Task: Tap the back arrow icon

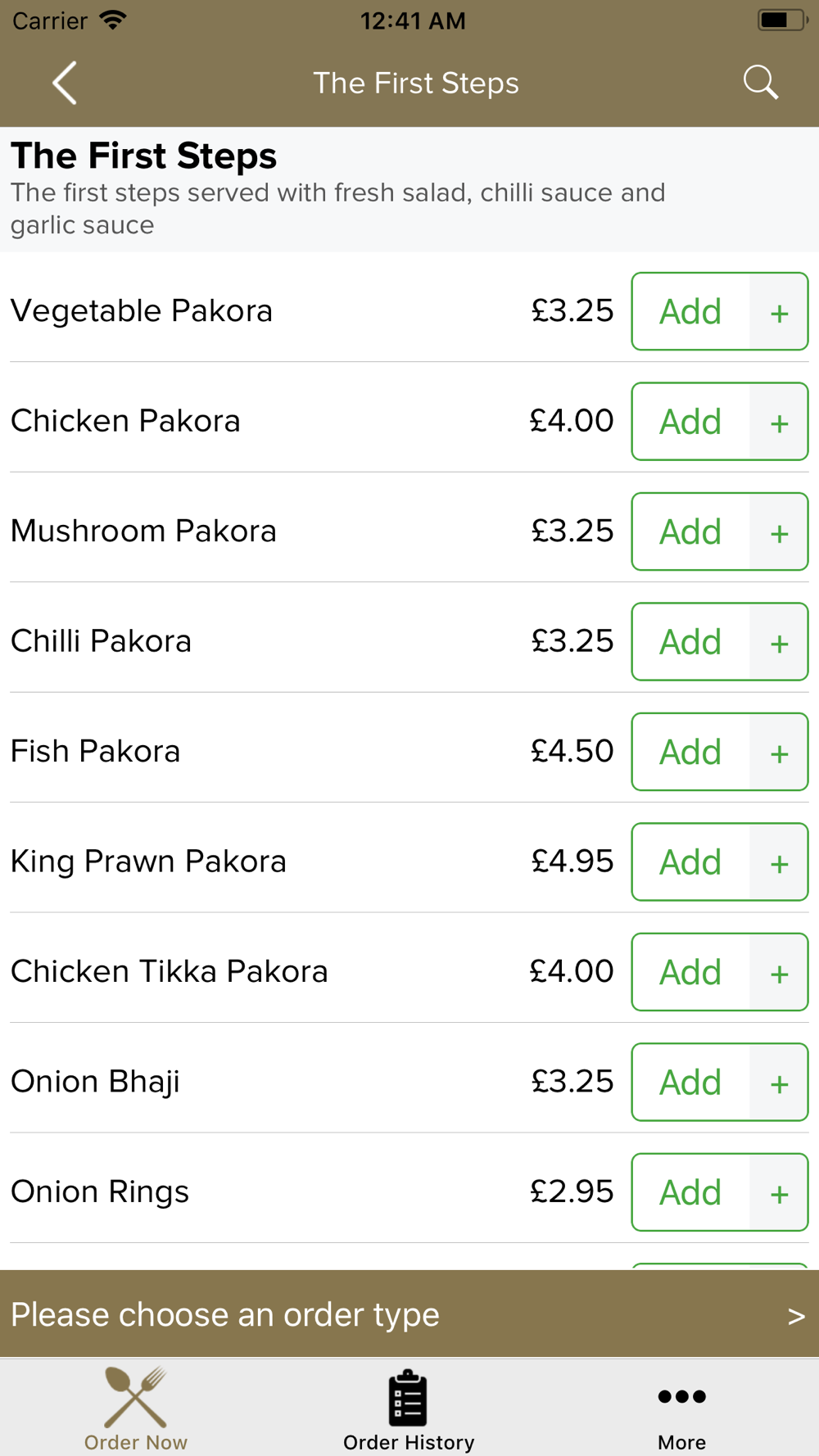Action: [x=65, y=83]
